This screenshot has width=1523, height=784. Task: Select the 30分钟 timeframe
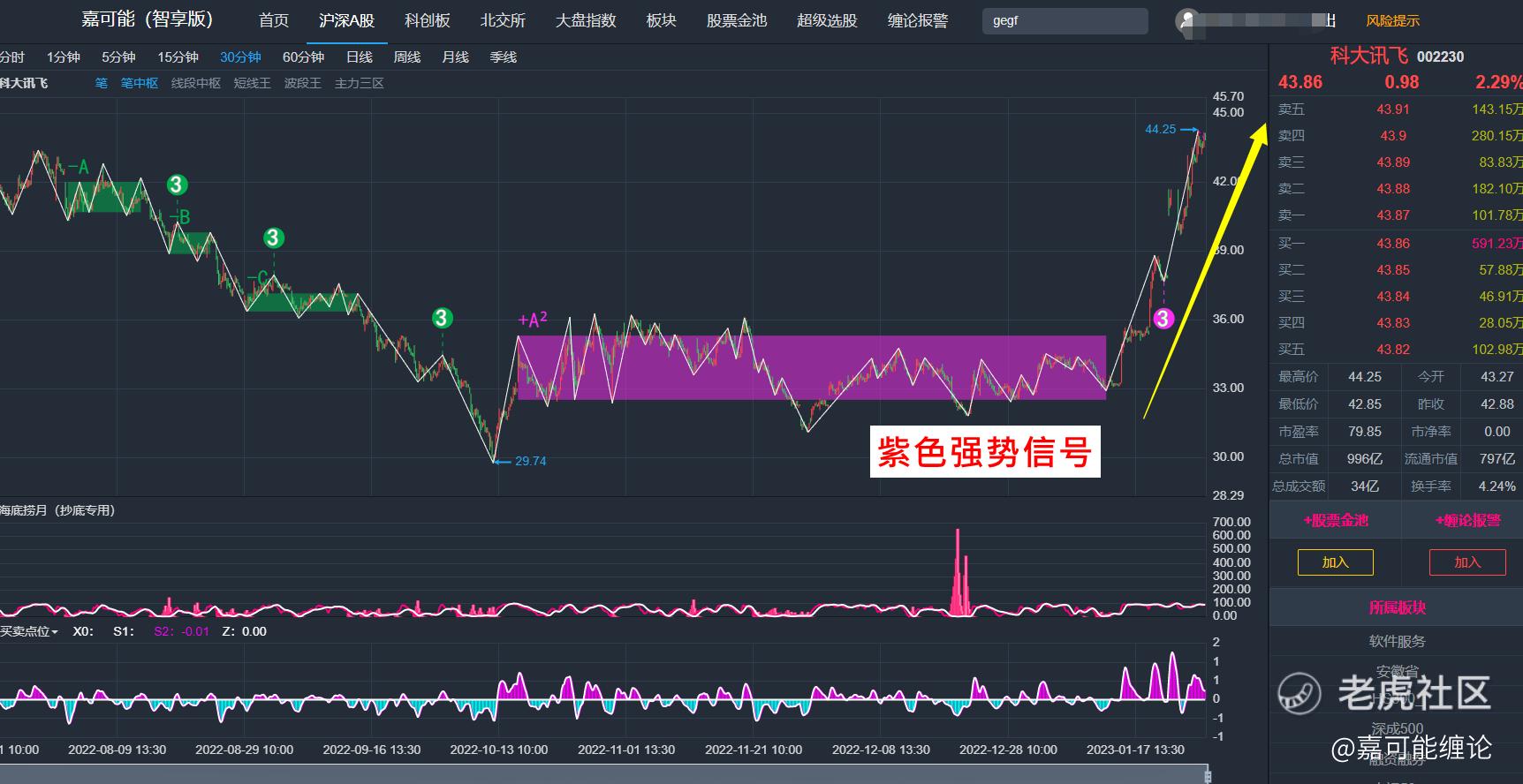pyautogui.click(x=240, y=57)
